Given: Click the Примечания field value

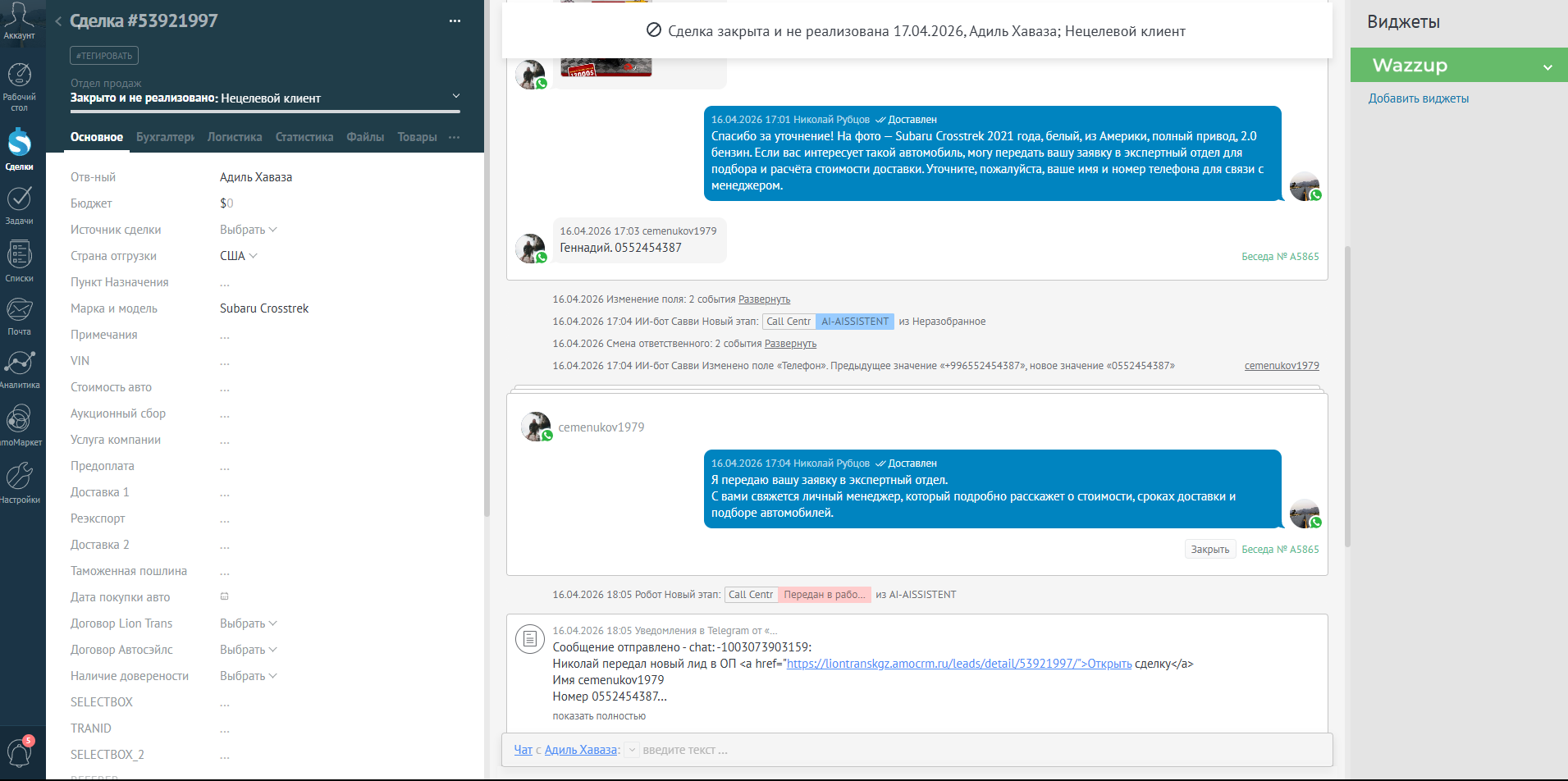Looking at the screenshot, I should pyautogui.click(x=225, y=336).
